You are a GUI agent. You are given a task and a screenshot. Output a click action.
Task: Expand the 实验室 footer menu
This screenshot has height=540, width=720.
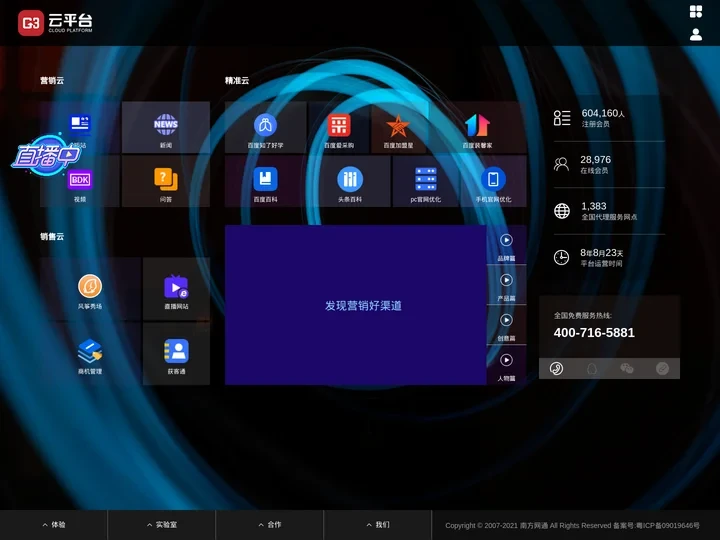162,525
